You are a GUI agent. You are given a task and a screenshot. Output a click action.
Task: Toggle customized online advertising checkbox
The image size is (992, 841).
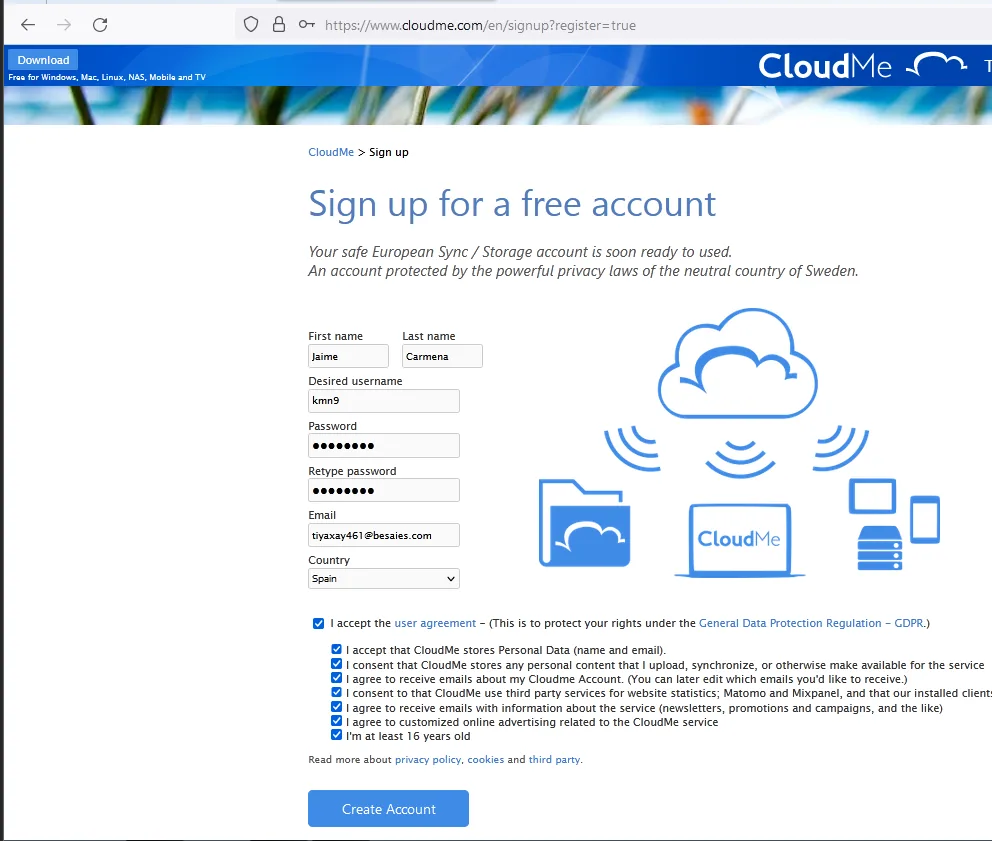[x=337, y=721]
